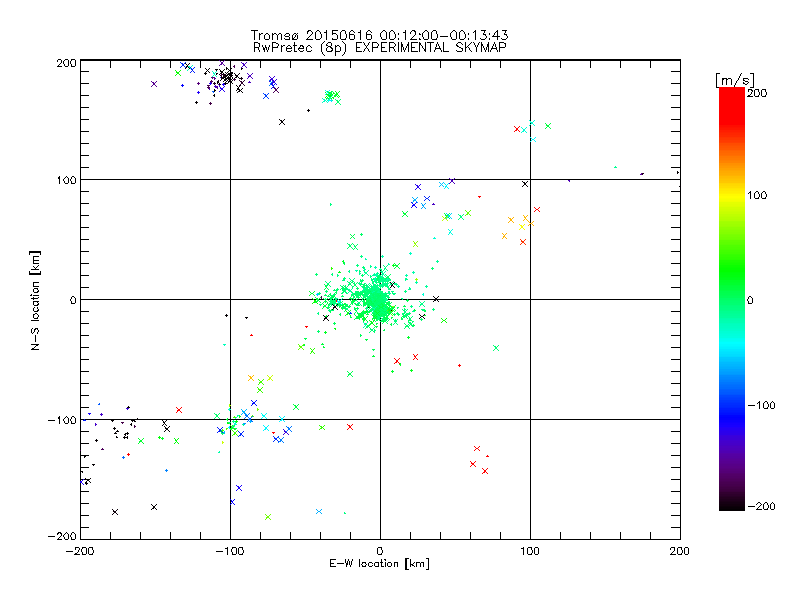The height and width of the screenshot is (600, 800).
Task: Click the '-100' tick on the E-W axis
Action: (x=230, y=551)
